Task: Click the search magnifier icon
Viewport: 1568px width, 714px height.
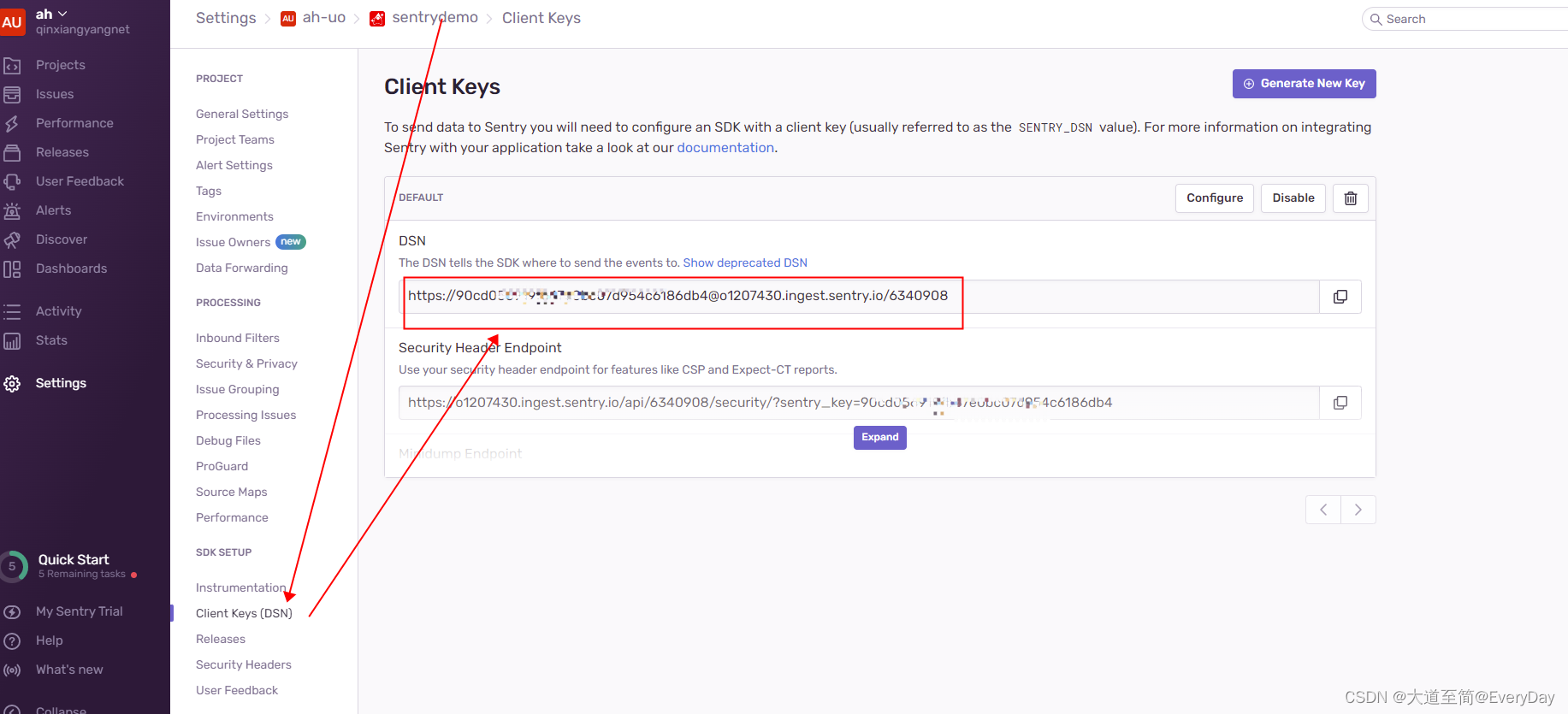Action: click(1376, 19)
